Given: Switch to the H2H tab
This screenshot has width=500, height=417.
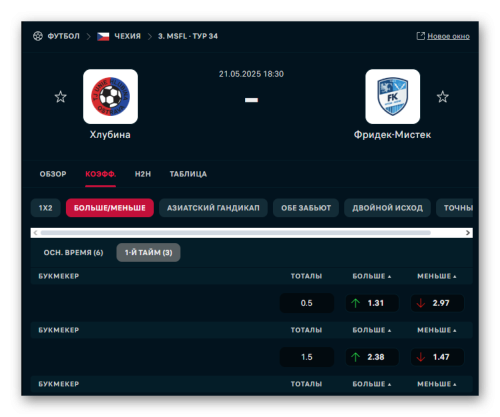Looking at the screenshot, I should 143,174.
